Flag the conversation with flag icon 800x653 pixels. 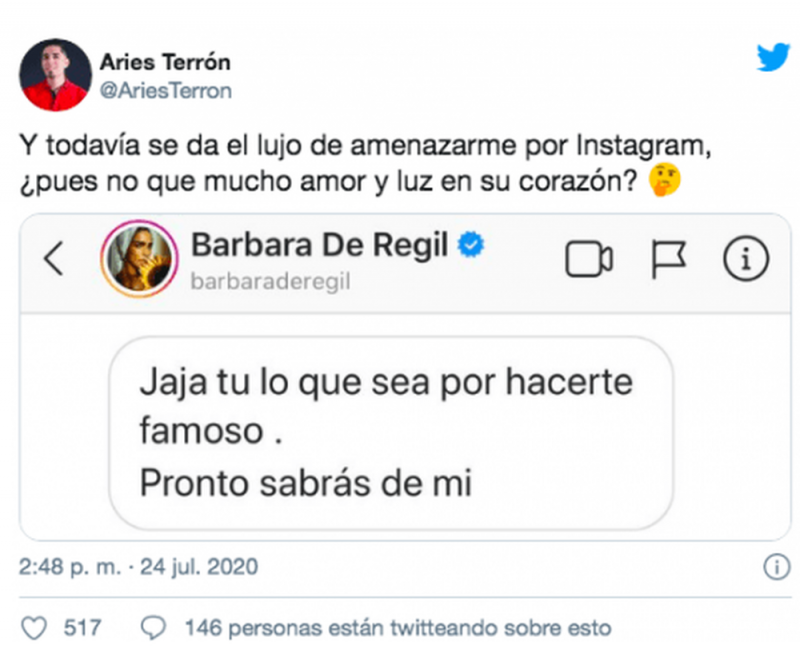[x=668, y=259]
